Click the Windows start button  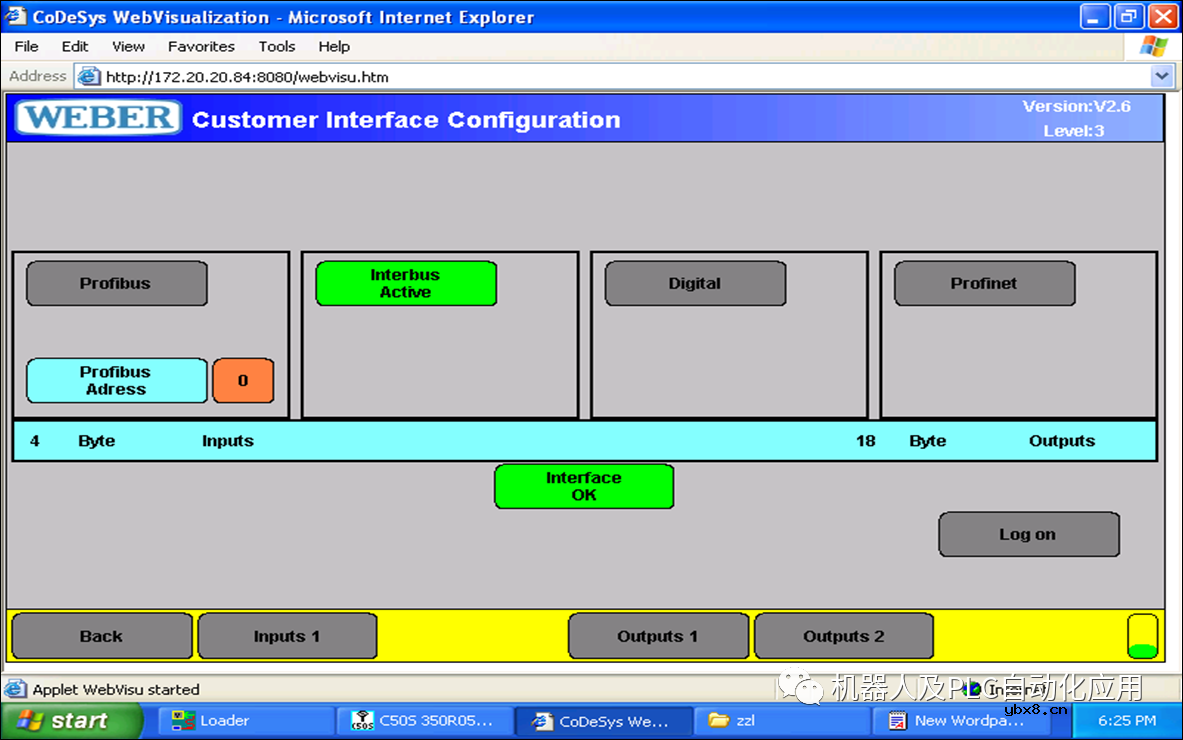pyautogui.click(x=70, y=720)
